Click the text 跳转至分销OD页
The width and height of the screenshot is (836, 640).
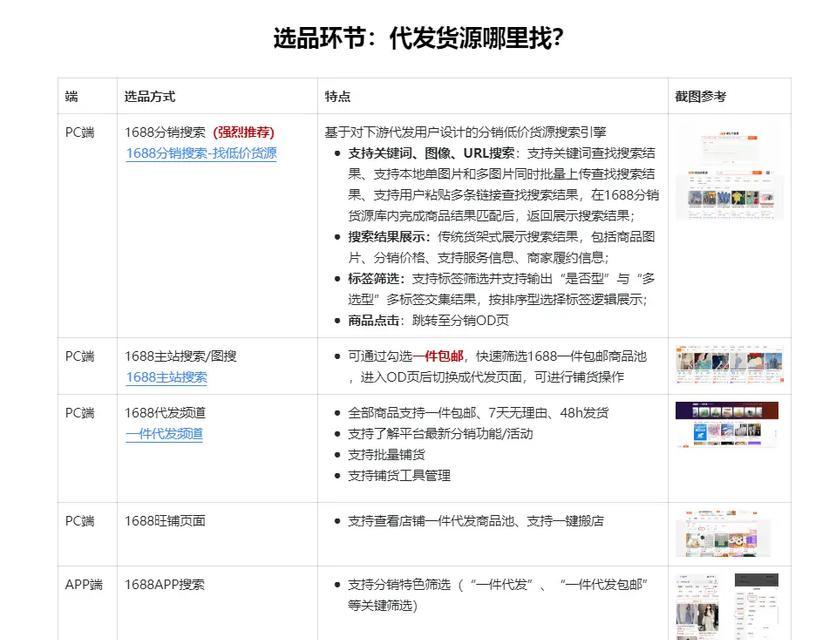(x=461, y=321)
